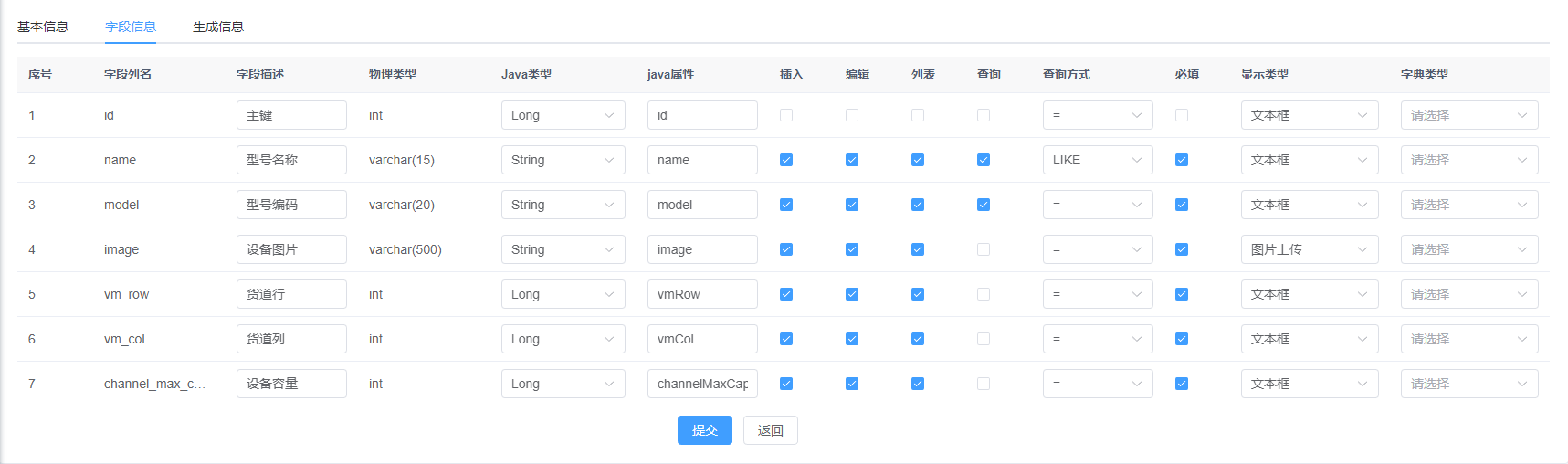Open Java类型 dropdown for id row
Viewport: 1568px width, 464px height.
point(563,115)
